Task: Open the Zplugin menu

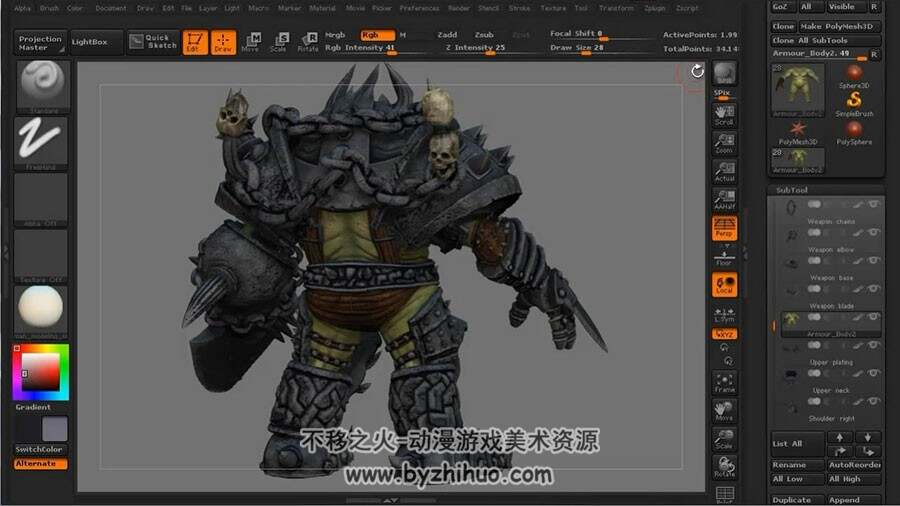Action: tap(654, 9)
